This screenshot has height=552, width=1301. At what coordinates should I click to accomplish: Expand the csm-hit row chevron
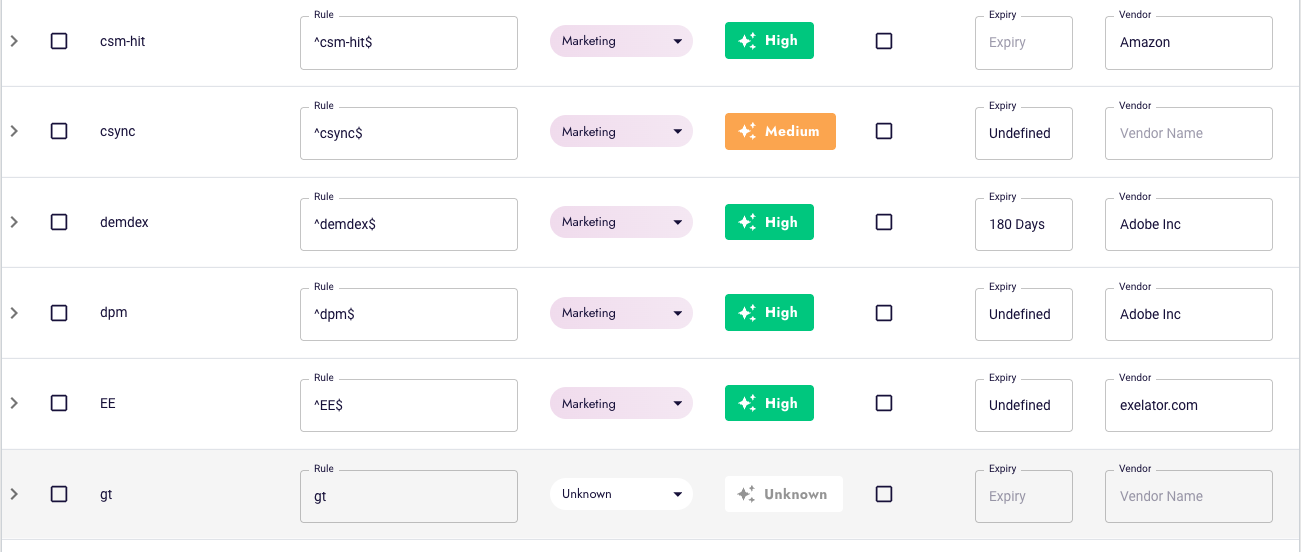click(x=14, y=41)
